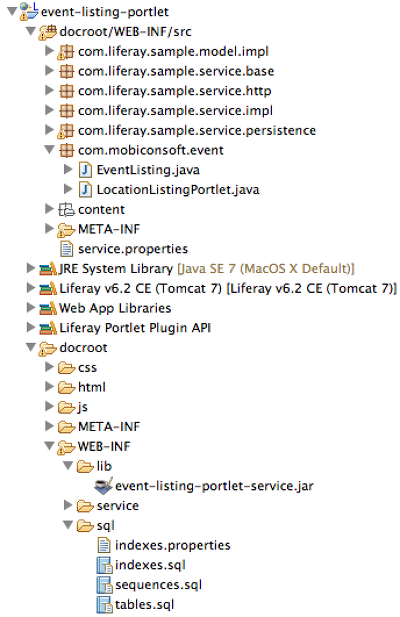Expand the service folder arrow
Viewport: 400px width, 617px height.
(x=68, y=505)
